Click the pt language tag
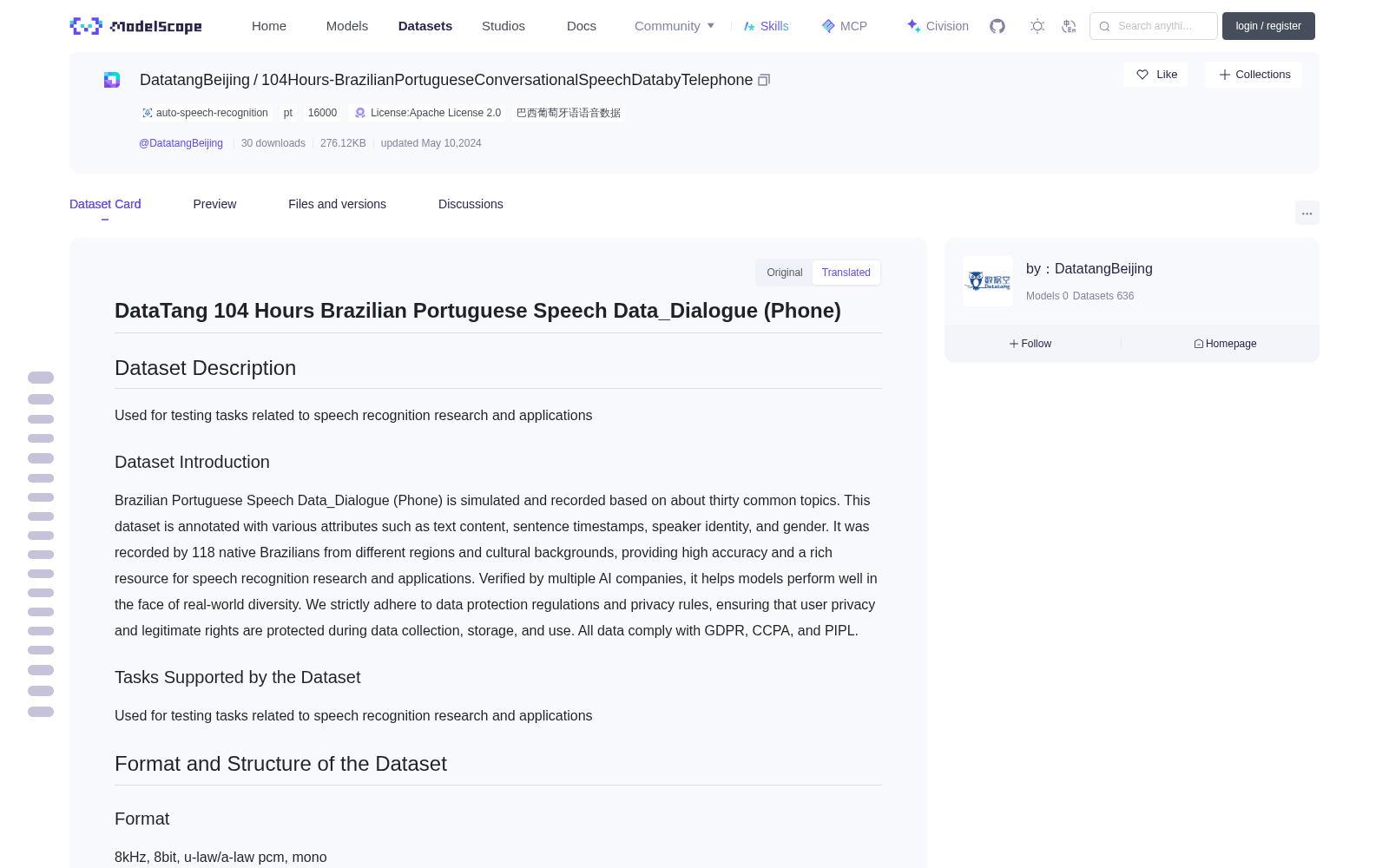The width and height of the screenshot is (1389, 868). coord(288,113)
